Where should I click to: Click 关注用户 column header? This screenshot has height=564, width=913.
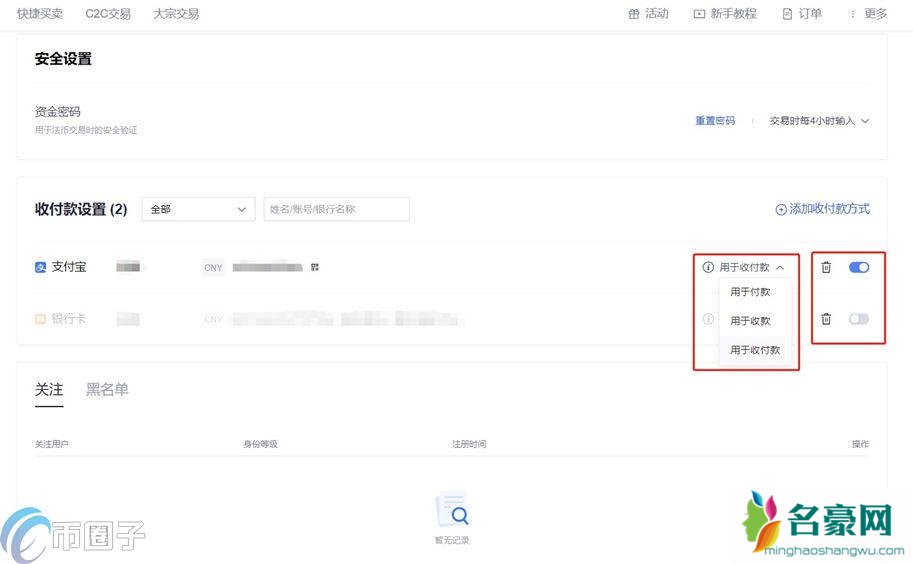click(51, 444)
